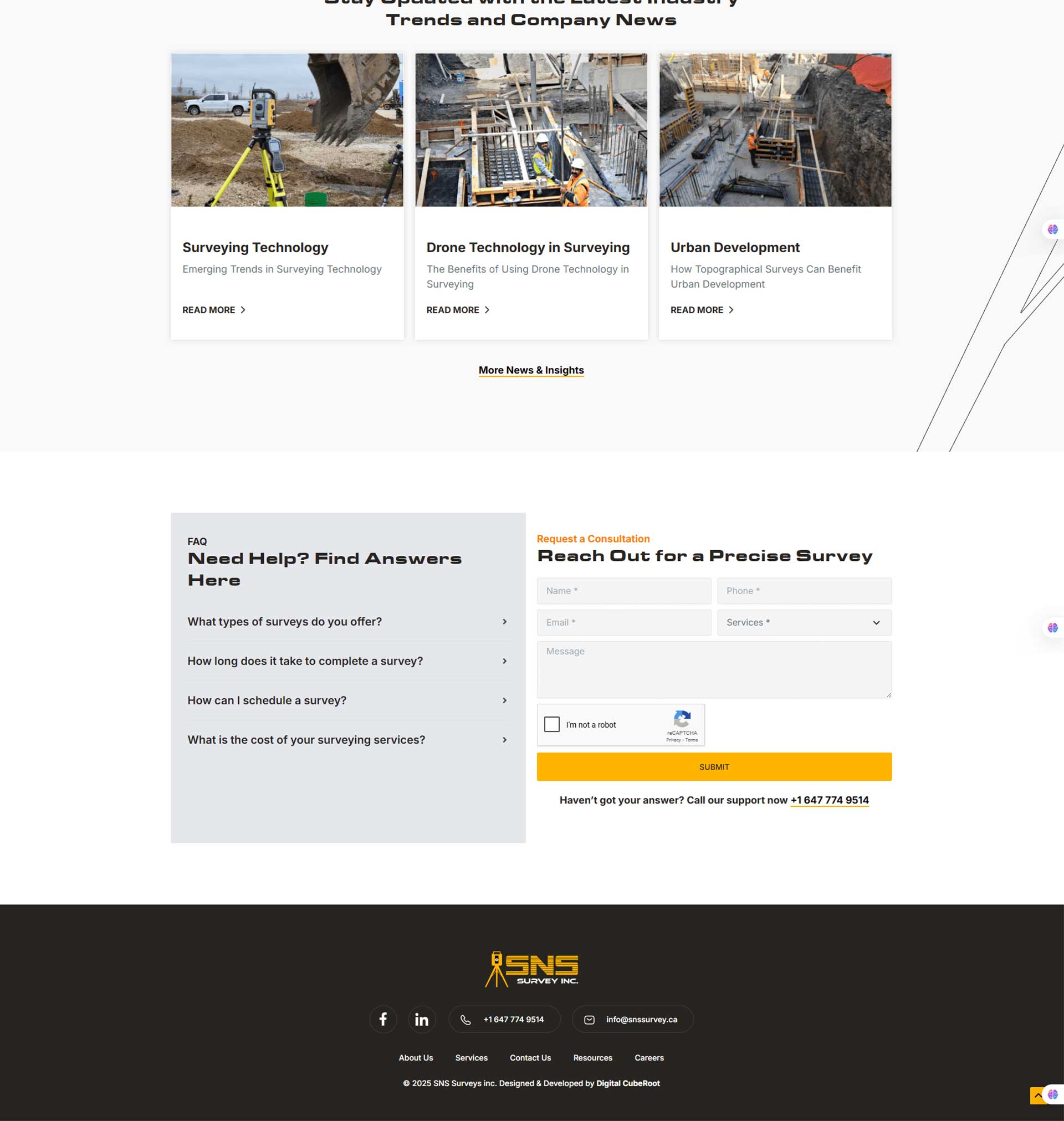Open the LinkedIn icon in footer
The height and width of the screenshot is (1121, 1064).
pyautogui.click(x=421, y=1019)
